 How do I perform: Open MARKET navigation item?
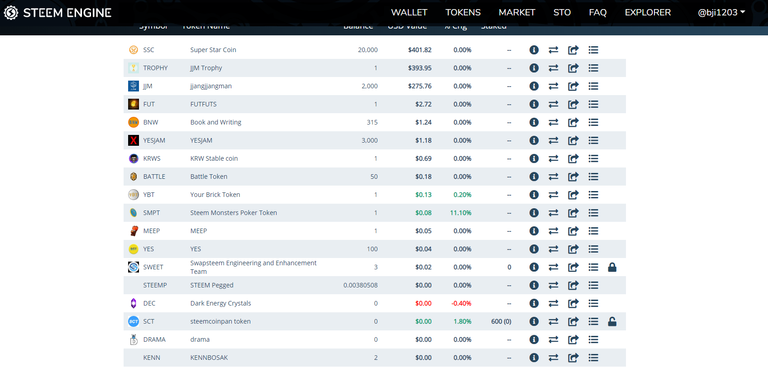[517, 13]
